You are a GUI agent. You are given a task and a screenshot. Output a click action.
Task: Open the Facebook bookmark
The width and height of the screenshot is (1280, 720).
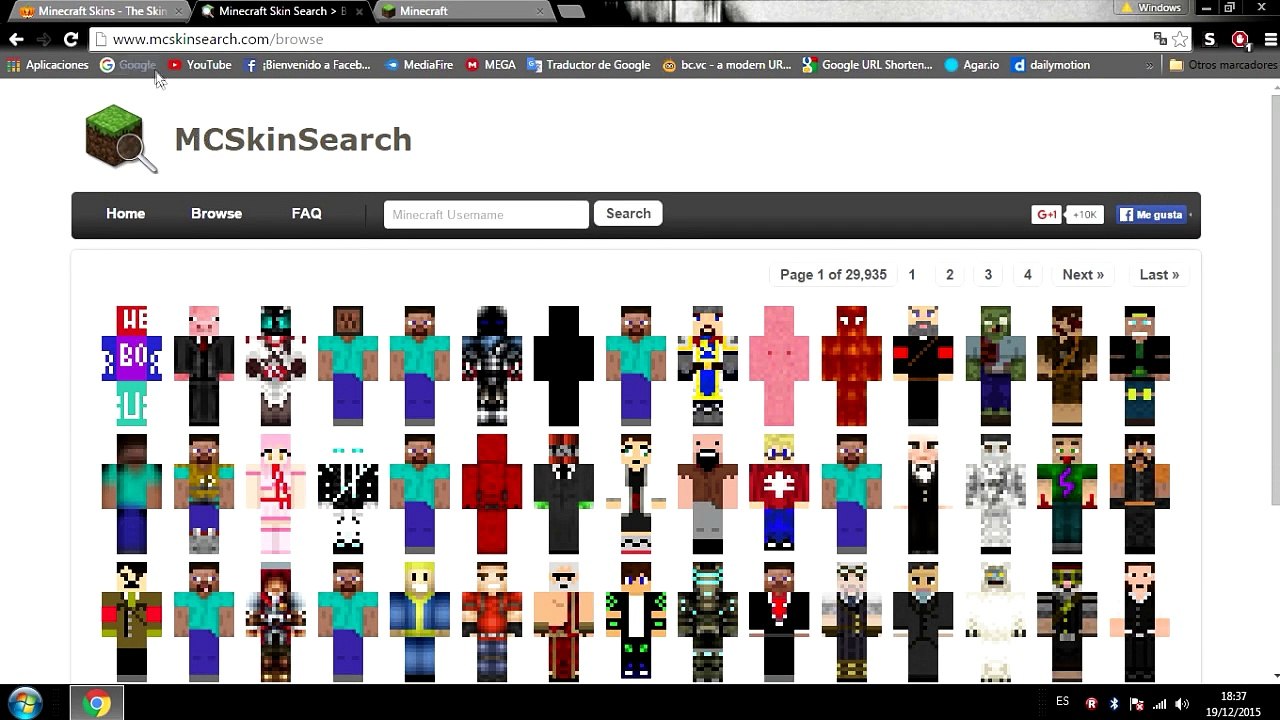click(x=307, y=65)
